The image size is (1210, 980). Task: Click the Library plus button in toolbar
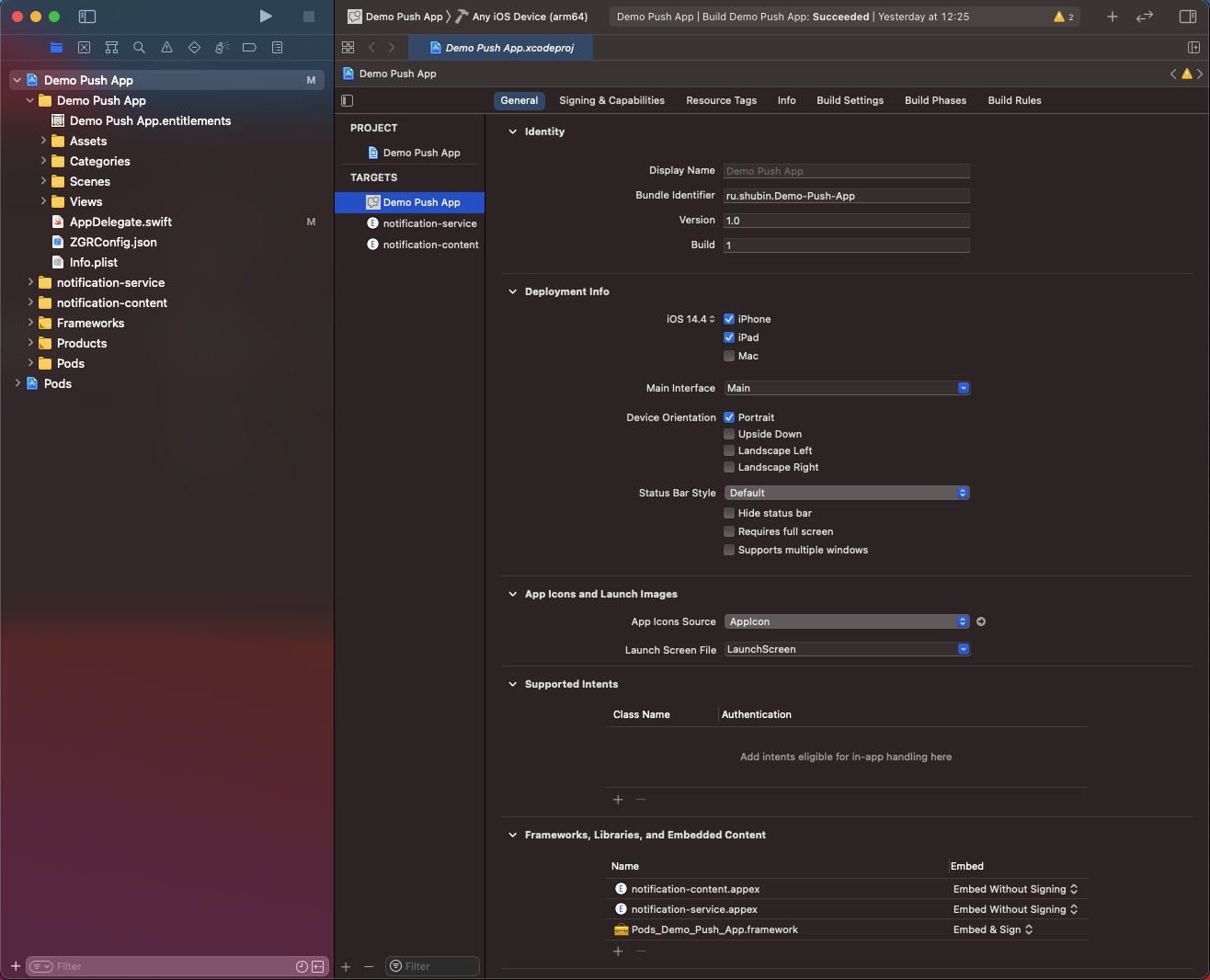[1113, 17]
